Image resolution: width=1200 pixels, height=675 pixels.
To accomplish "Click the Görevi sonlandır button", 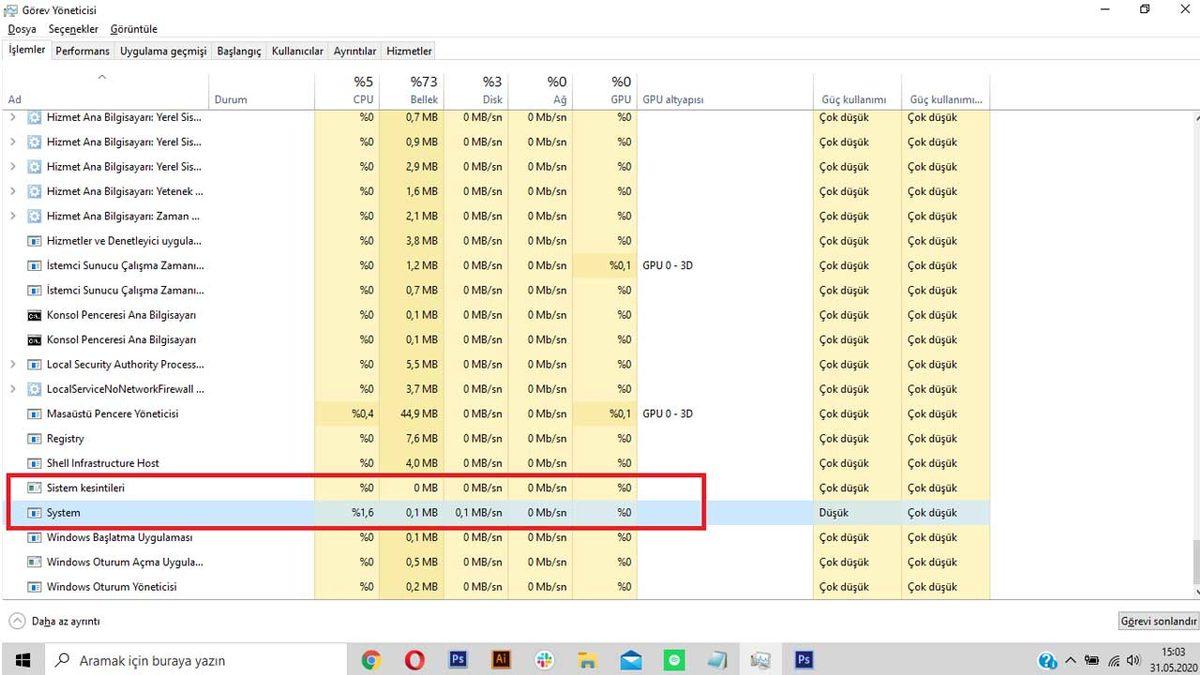I will (1157, 620).
